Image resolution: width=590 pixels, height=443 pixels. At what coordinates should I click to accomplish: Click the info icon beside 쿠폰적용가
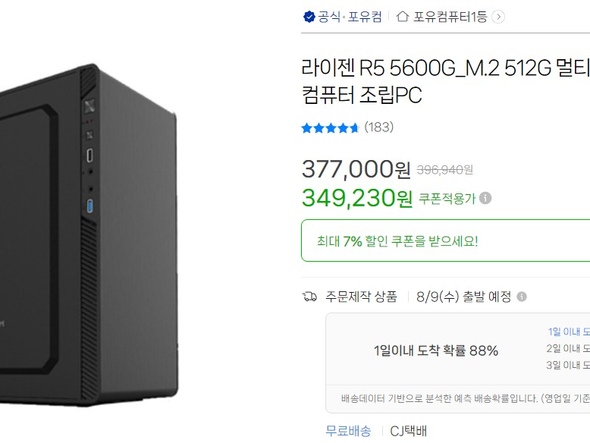tap(485, 198)
